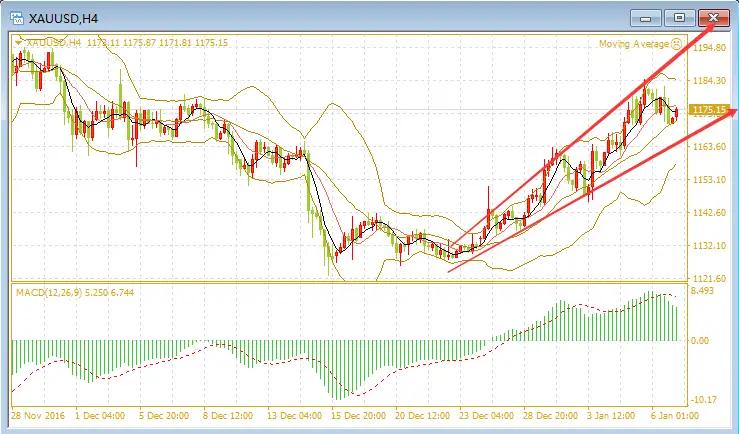This screenshot has width=739, height=434.
Task: Click the 1184.30 price scale label
Action: [709, 81]
